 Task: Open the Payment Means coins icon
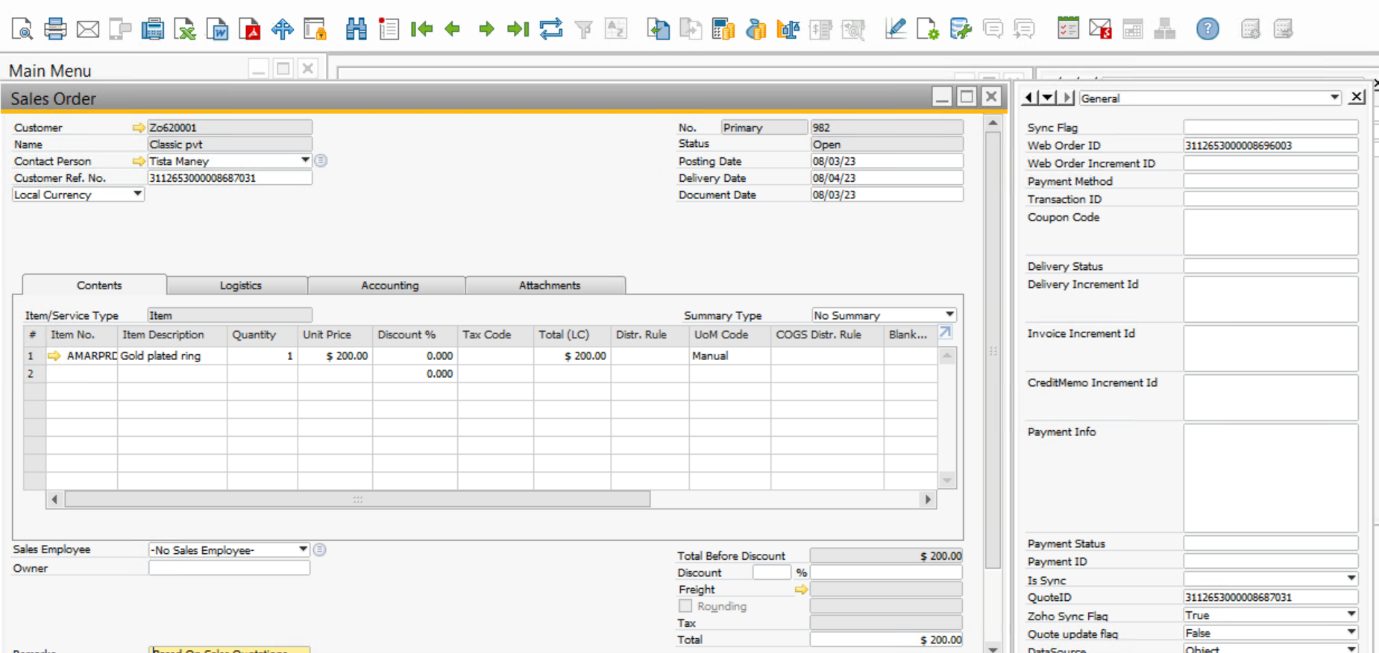(x=756, y=29)
